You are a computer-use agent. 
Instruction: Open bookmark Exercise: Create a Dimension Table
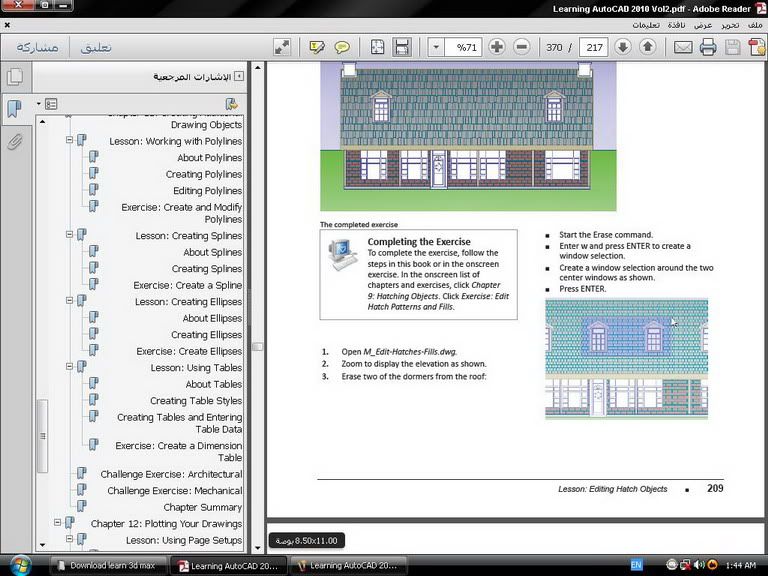point(179,452)
